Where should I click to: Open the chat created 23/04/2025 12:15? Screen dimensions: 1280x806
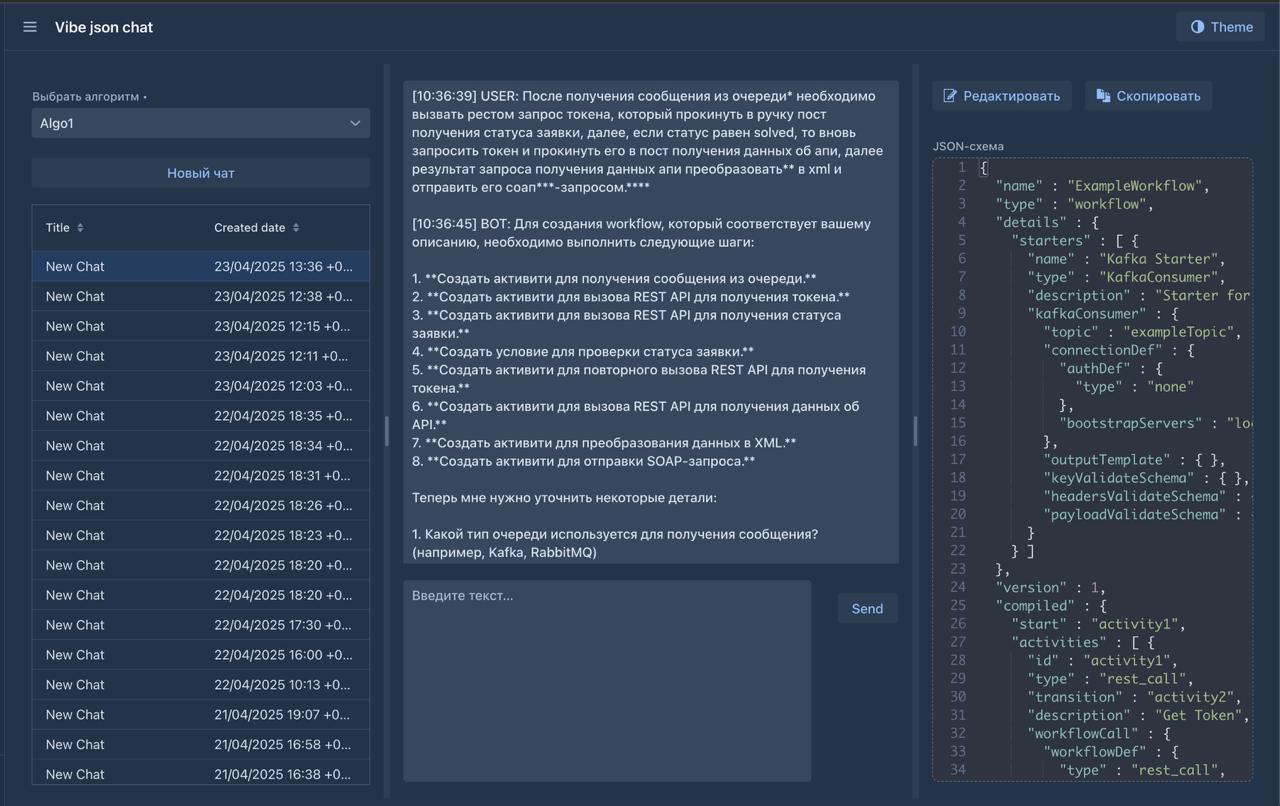click(201, 326)
